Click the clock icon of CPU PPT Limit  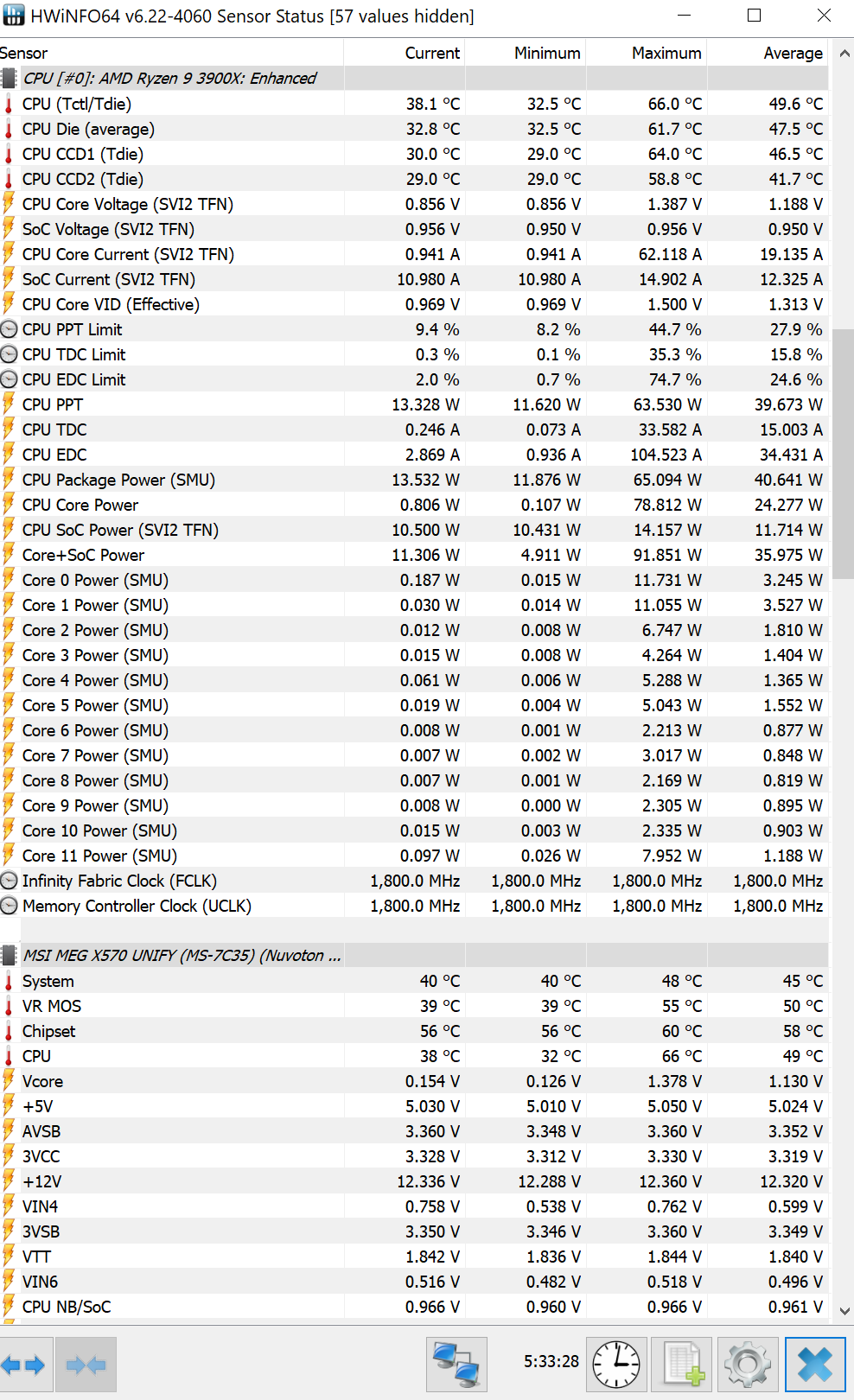pyautogui.click(x=9, y=329)
